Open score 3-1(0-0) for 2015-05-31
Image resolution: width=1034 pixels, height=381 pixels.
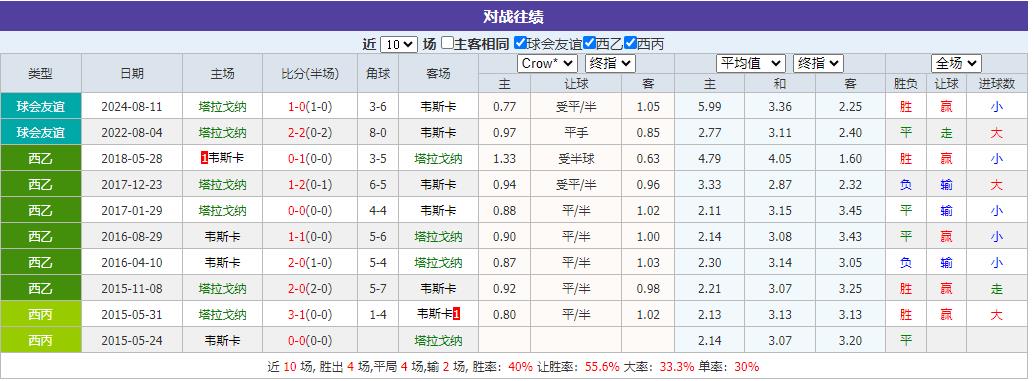[x=310, y=314]
